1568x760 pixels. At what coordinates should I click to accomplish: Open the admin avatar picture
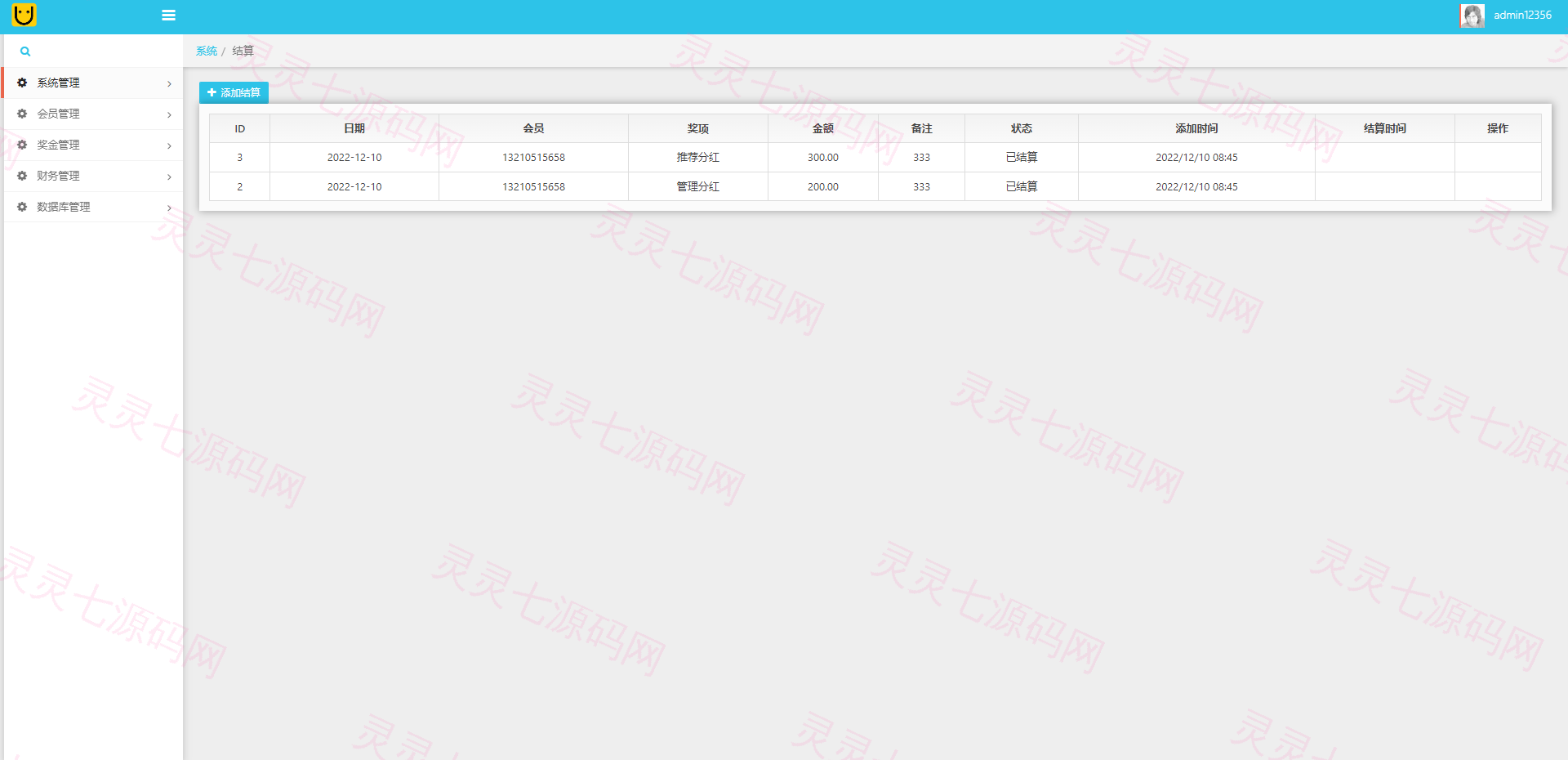[x=1472, y=16]
